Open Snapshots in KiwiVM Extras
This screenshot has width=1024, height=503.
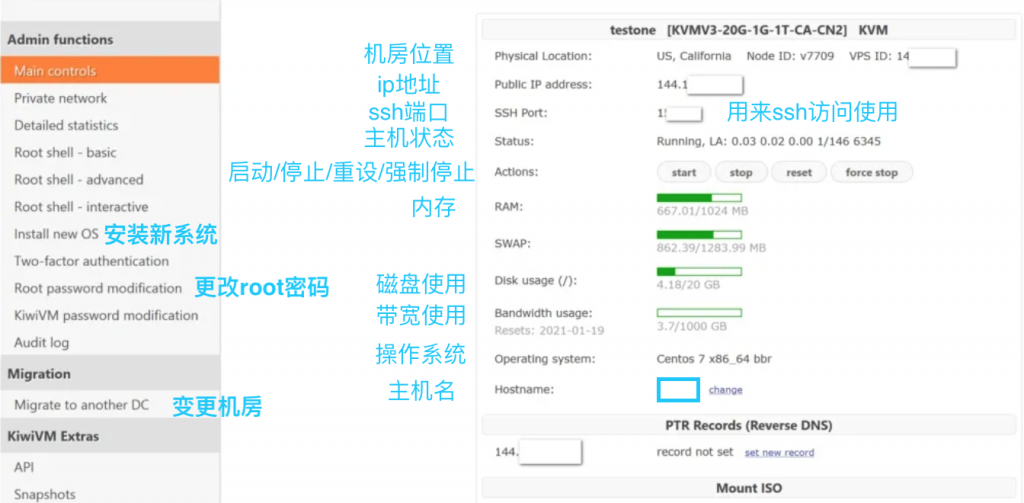click(44, 494)
